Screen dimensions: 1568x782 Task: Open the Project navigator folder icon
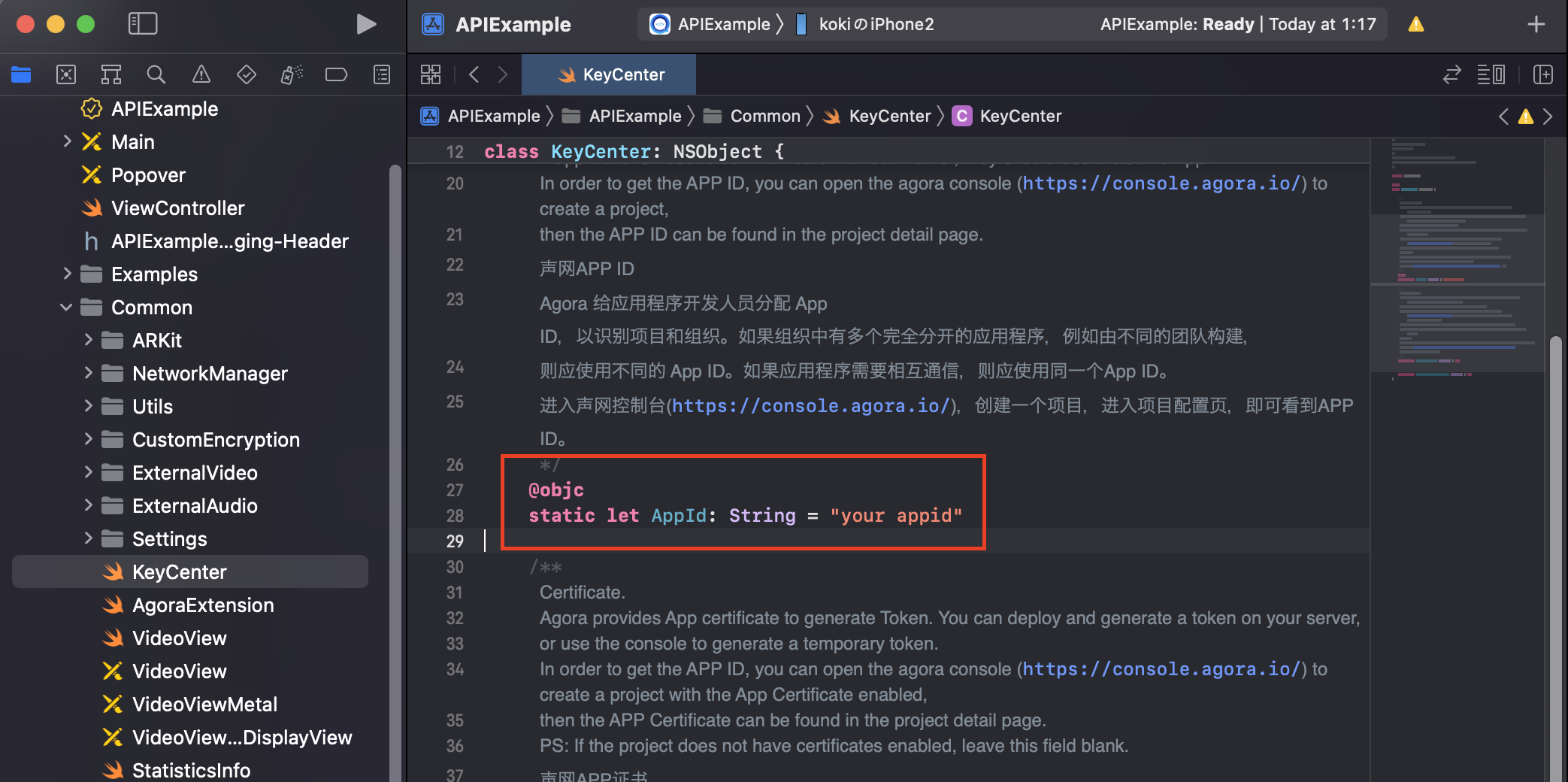(21, 74)
